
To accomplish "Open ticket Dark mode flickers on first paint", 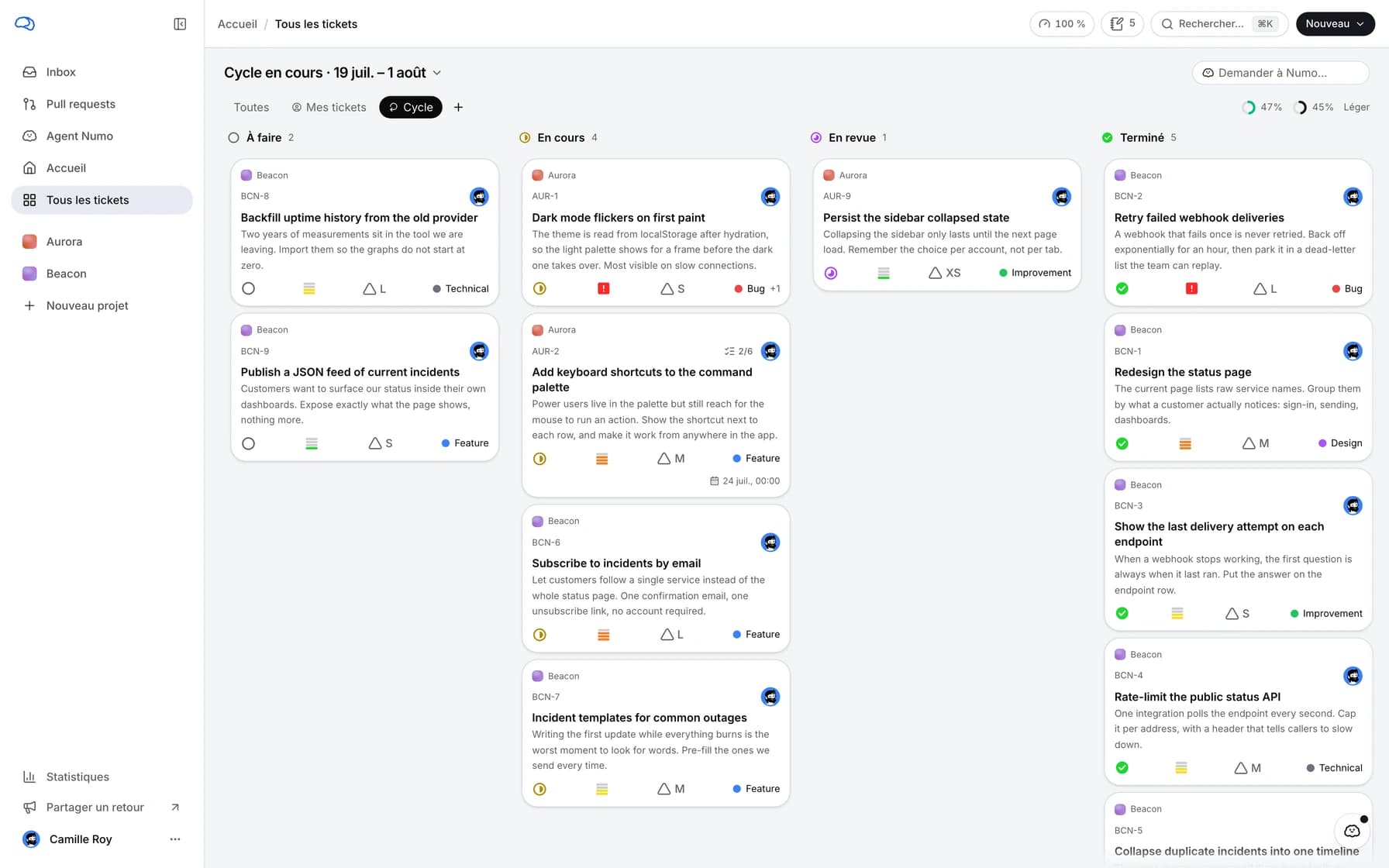I will [x=618, y=218].
